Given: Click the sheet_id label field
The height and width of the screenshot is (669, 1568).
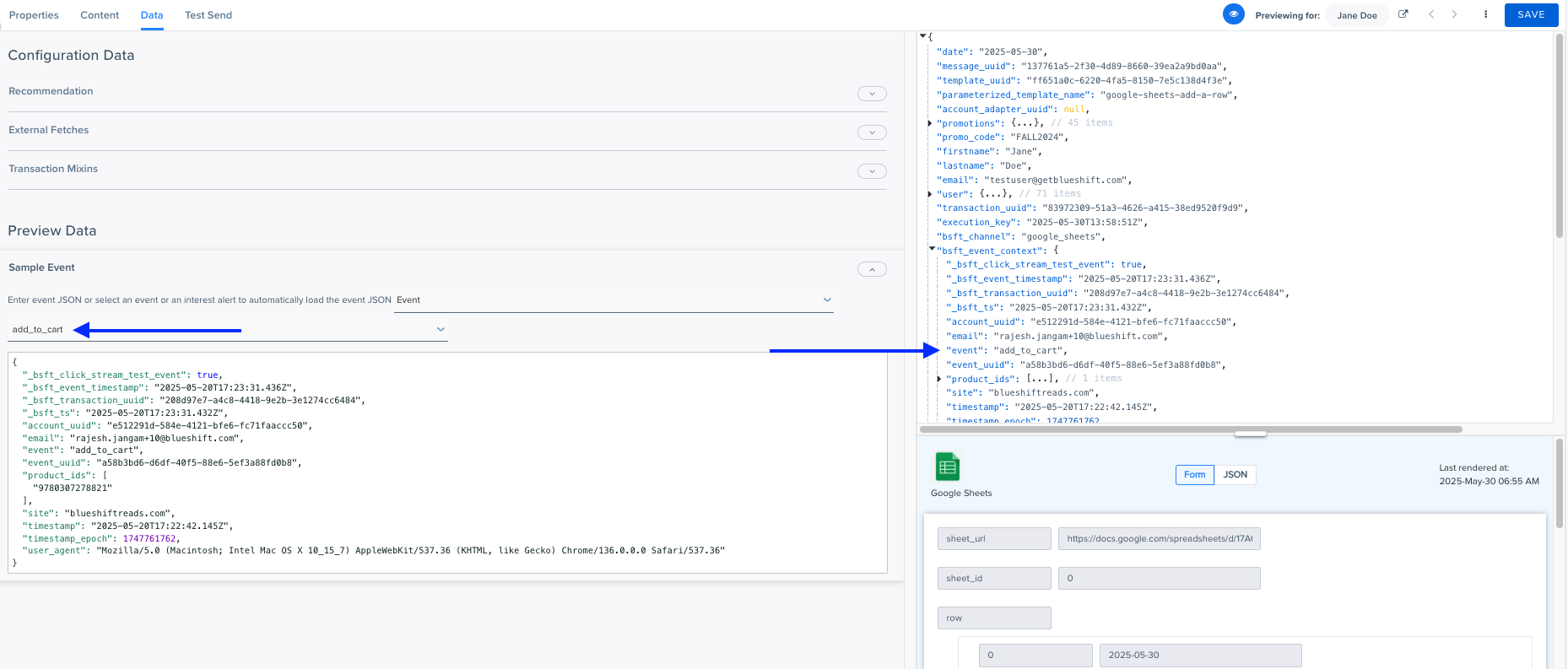Looking at the screenshot, I should (994, 578).
